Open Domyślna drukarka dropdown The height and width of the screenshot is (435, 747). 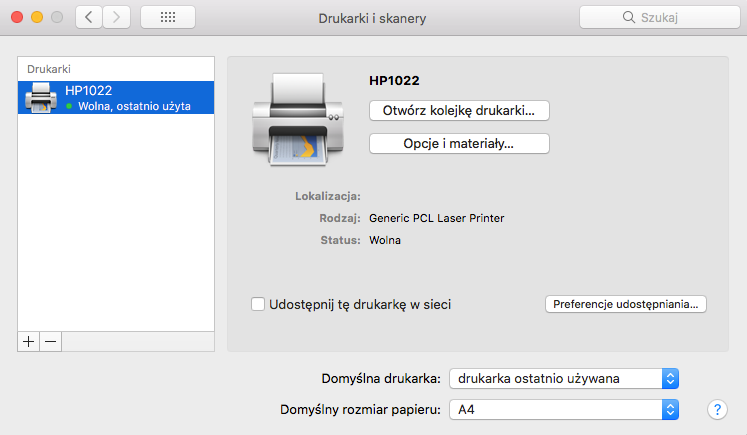click(x=564, y=379)
